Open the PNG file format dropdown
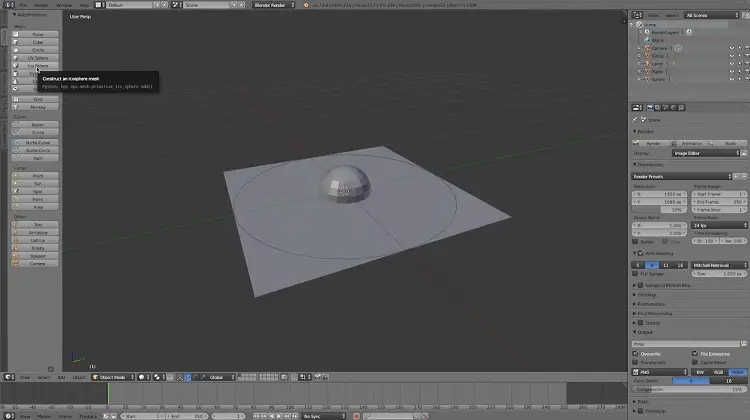Image resolution: width=750 pixels, height=420 pixels. tap(660, 372)
